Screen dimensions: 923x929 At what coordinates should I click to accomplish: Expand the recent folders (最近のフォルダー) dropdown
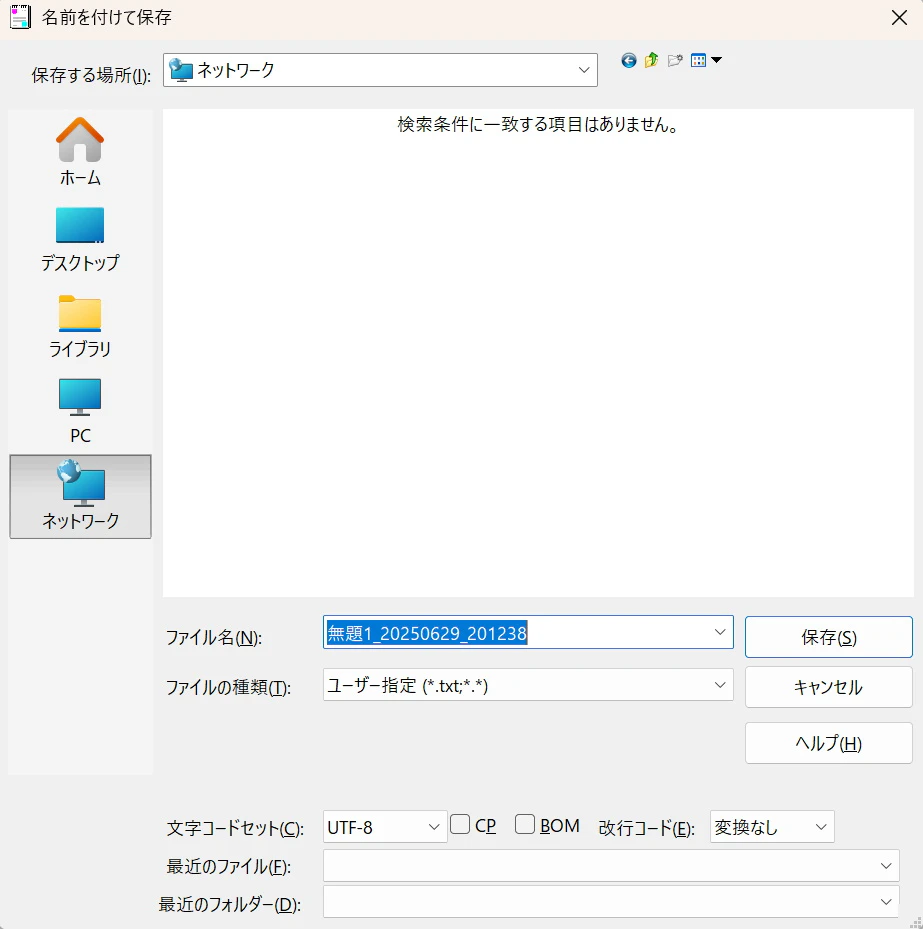pyautogui.click(x=886, y=902)
